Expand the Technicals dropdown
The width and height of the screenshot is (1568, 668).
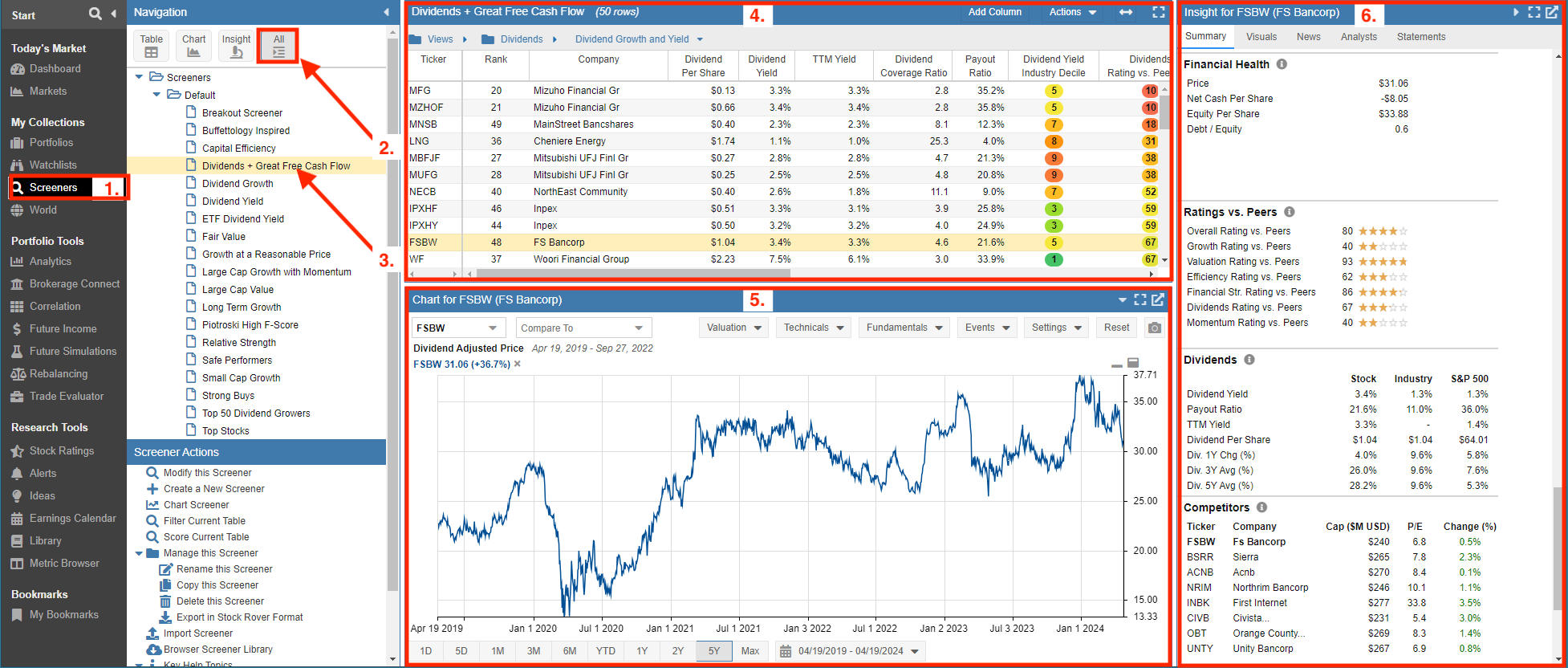coord(814,328)
